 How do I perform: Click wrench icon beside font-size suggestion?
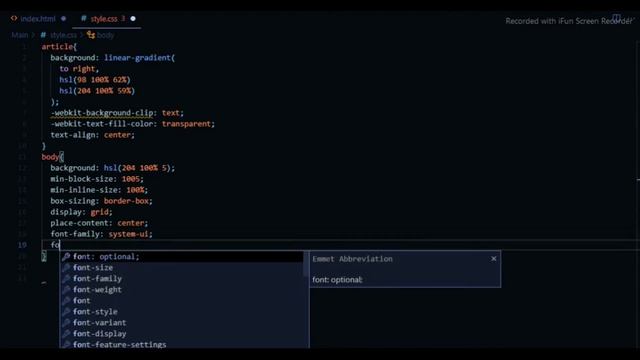click(x=66, y=268)
